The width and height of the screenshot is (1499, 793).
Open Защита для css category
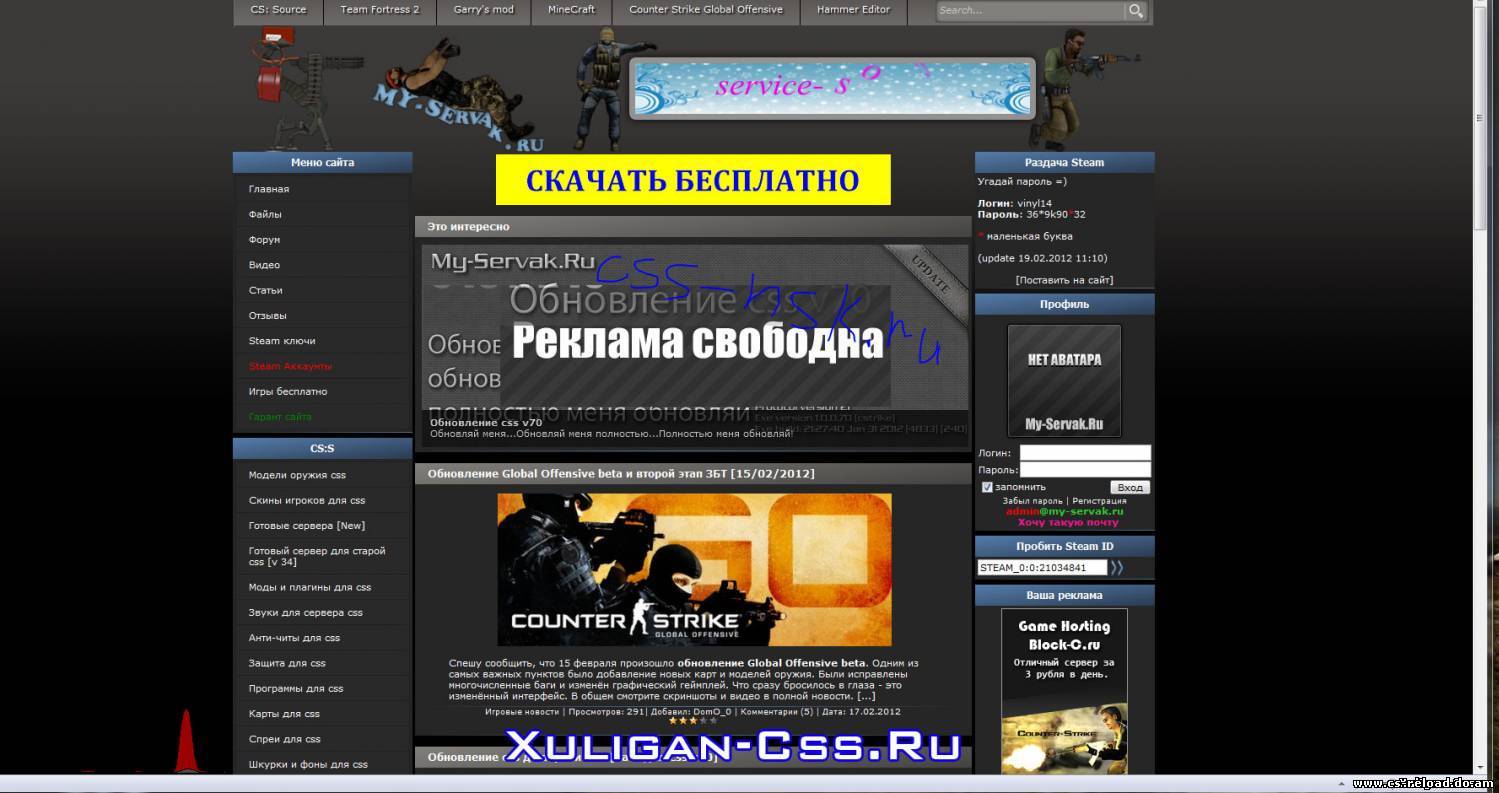click(287, 663)
